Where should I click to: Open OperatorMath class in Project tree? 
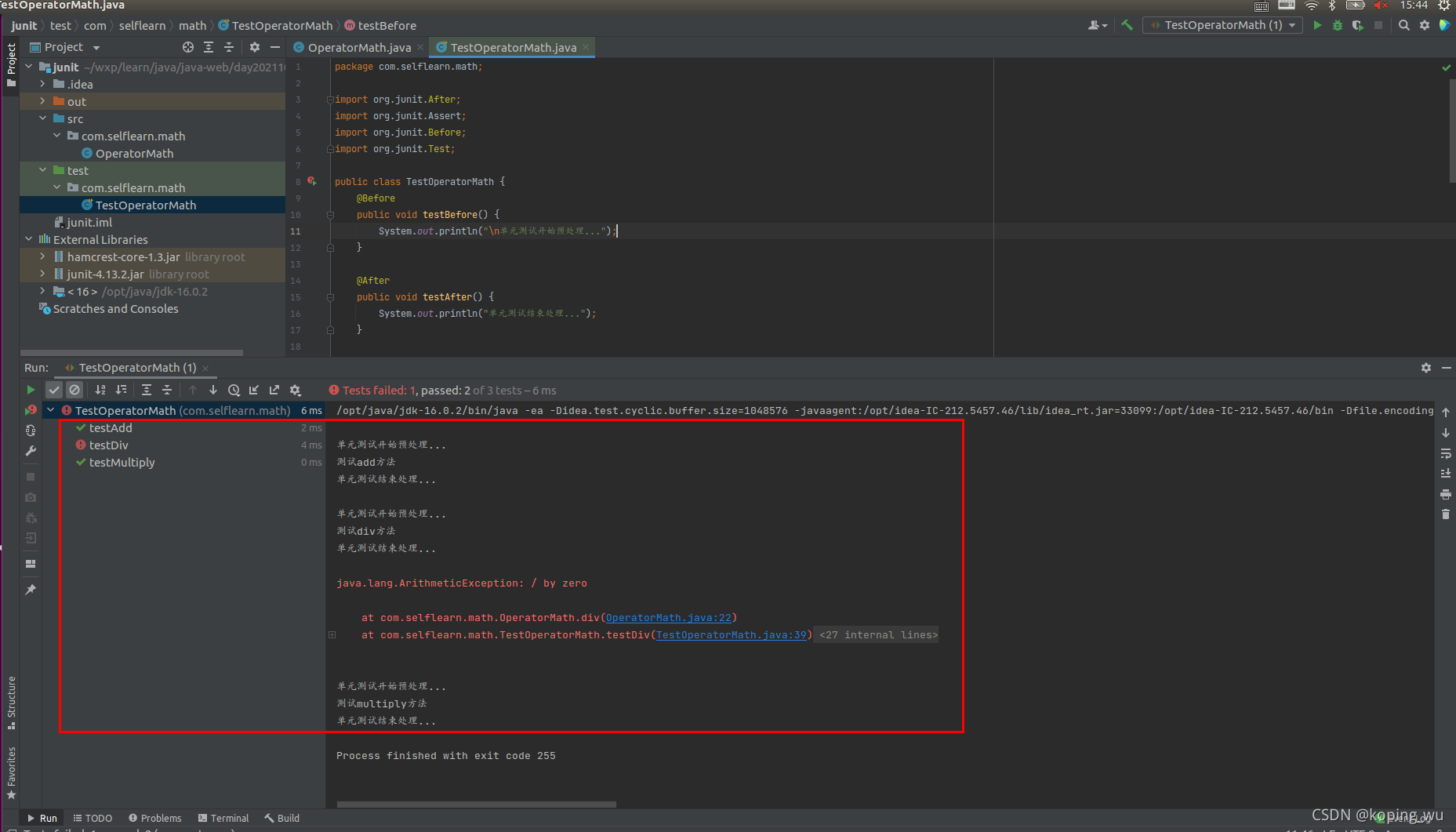coord(134,154)
